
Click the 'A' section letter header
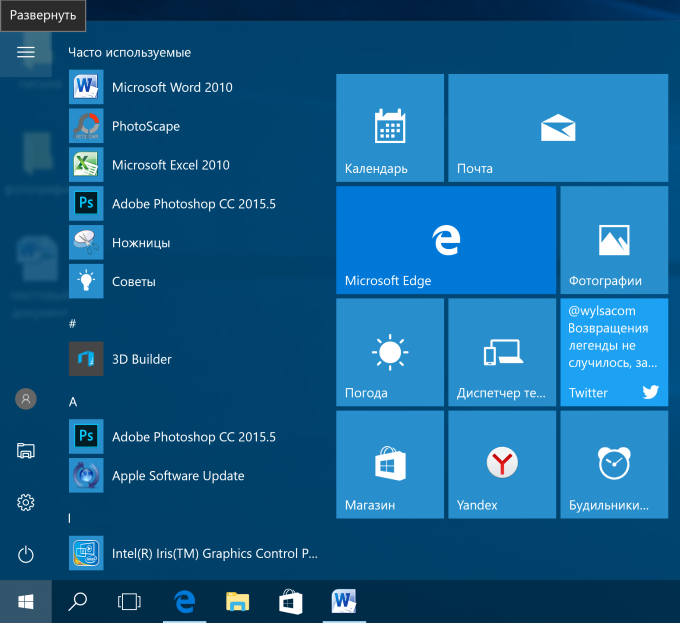click(x=73, y=402)
